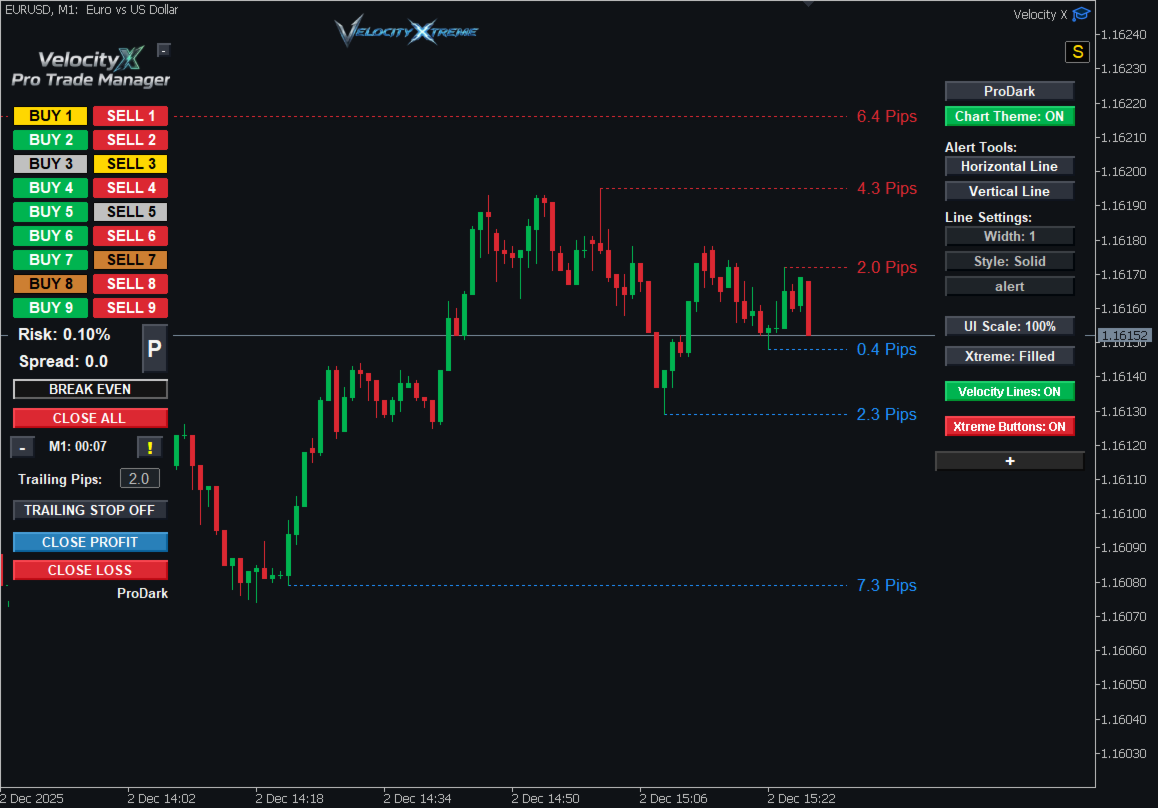Click SELL 4 button
The image size is (1158, 808).
click(131, 188)
